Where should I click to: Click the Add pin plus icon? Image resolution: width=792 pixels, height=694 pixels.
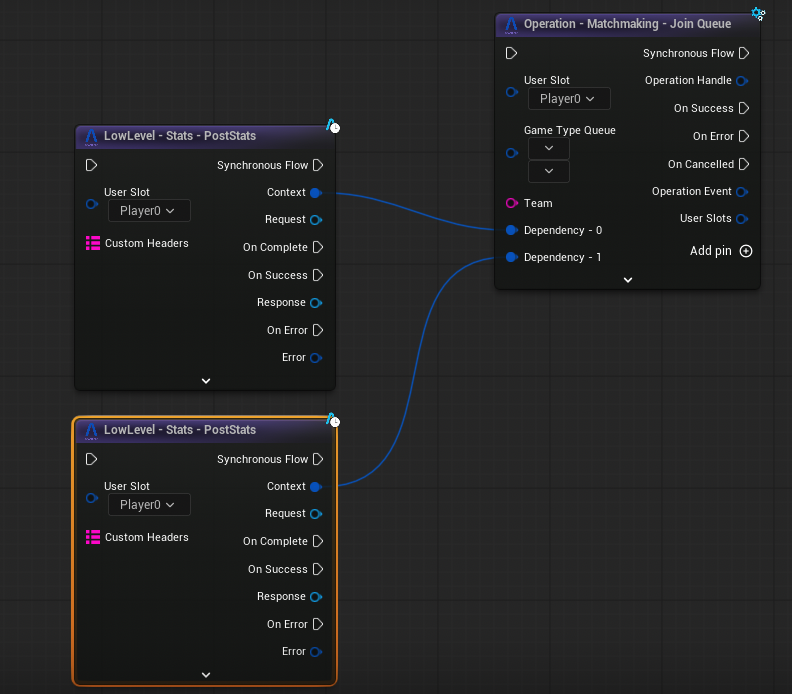coord(745,251)
